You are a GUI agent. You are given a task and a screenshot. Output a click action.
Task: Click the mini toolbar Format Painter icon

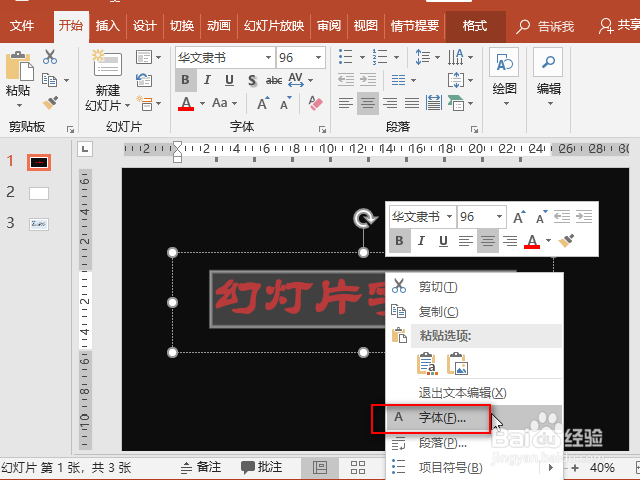coord(566,241)
